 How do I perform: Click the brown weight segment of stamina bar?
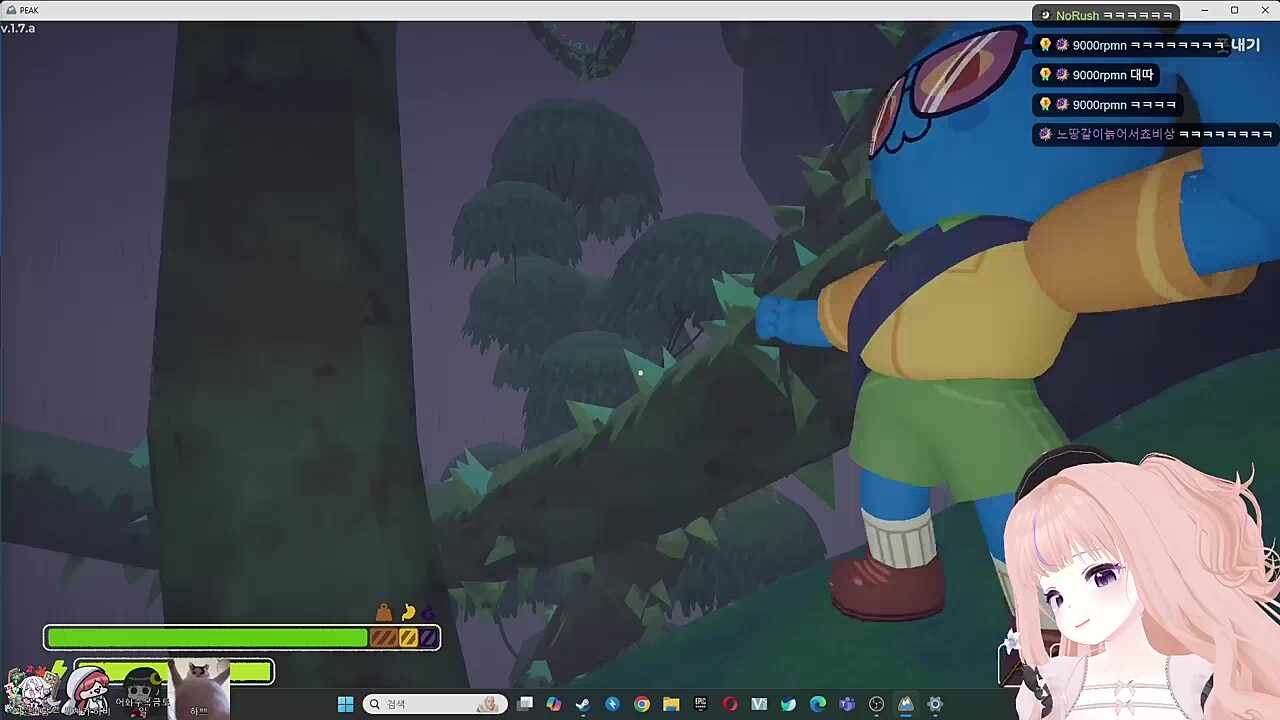[384, 638]
